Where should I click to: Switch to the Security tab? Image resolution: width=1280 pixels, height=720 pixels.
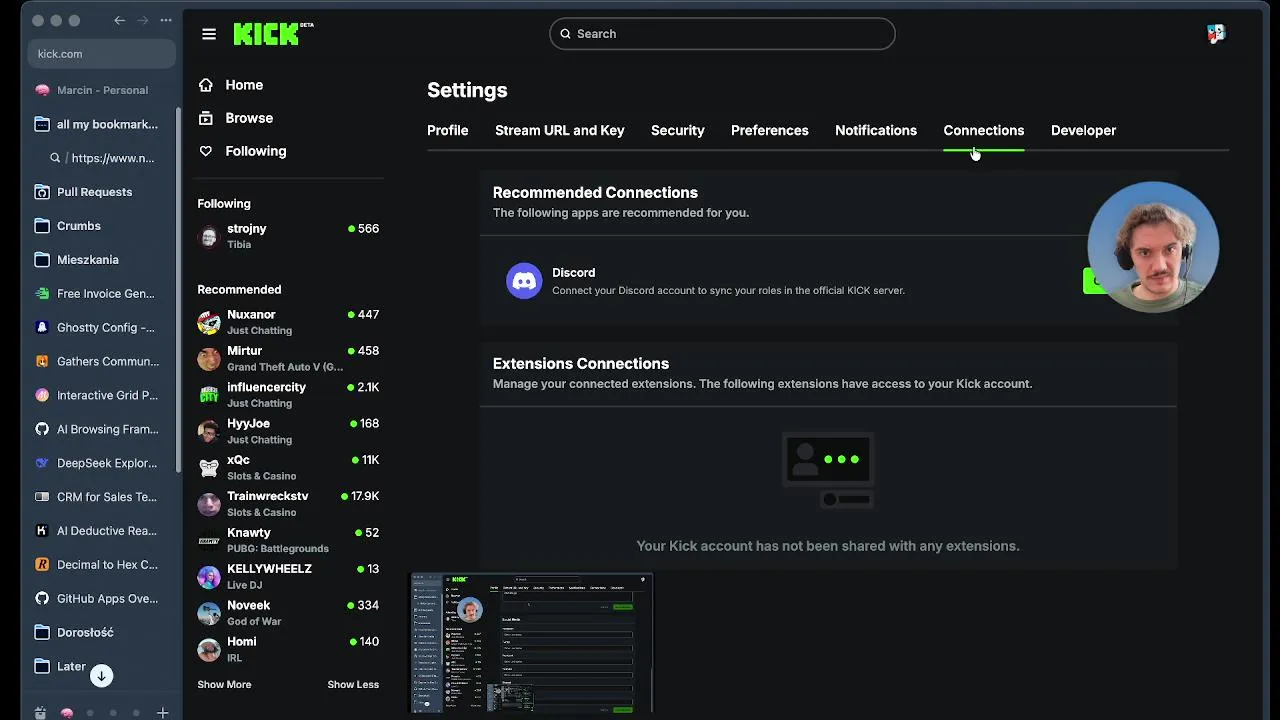[x=678, y=131]
